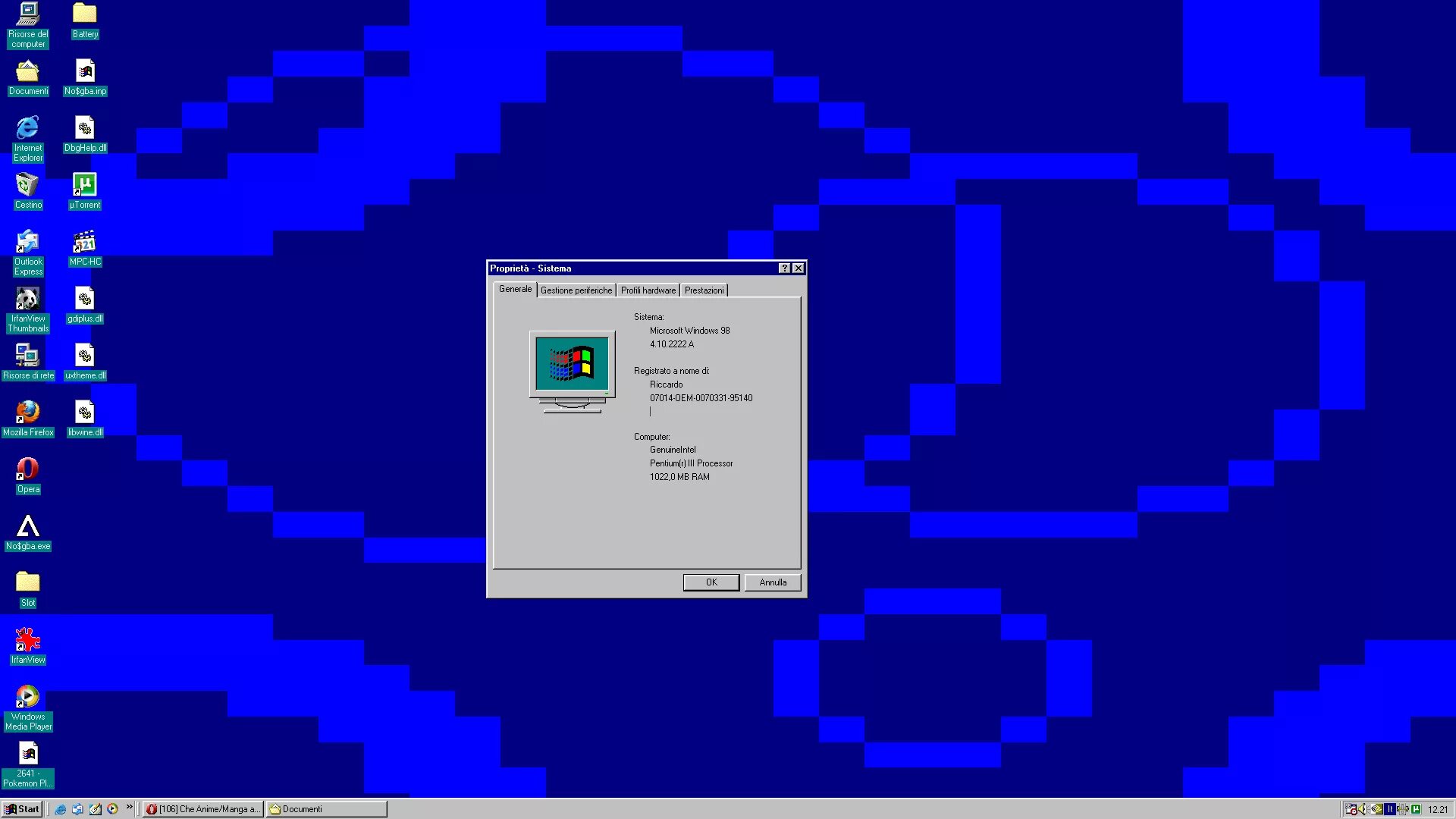
Task: Open the Gestione periferiche tab
Action: [x=576, y=290]
